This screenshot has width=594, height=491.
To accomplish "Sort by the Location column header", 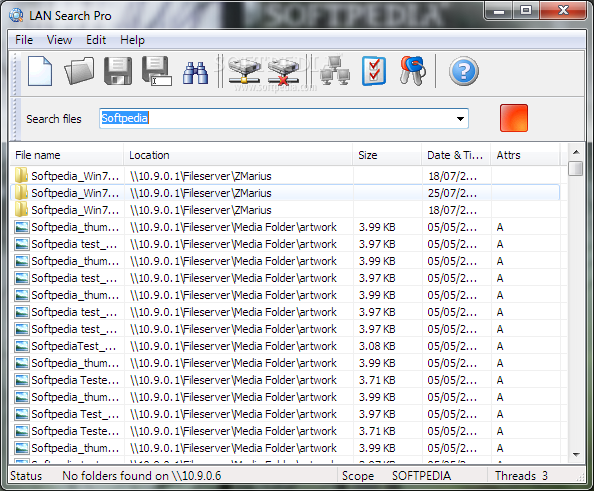I will 238,155.
